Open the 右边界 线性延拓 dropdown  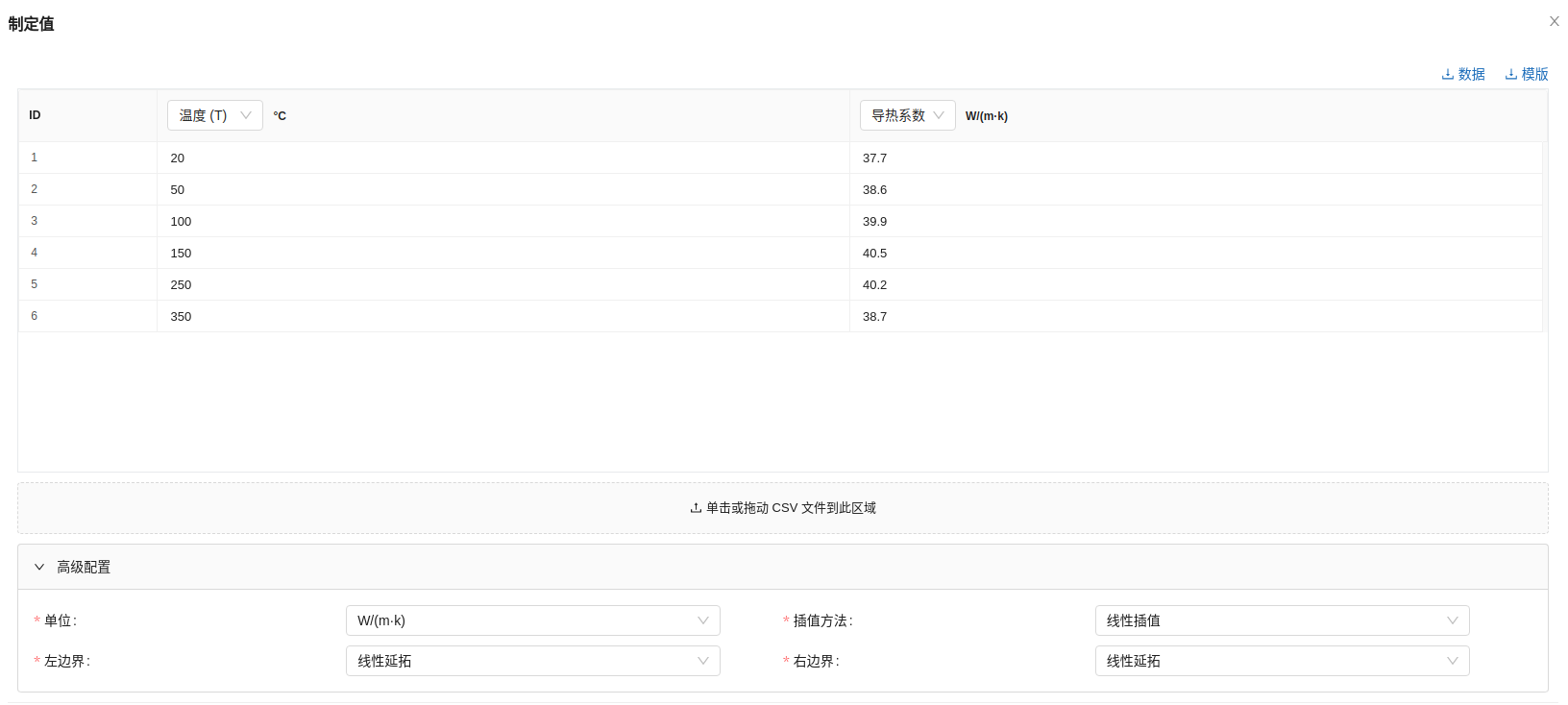[x=1283, y=661]
